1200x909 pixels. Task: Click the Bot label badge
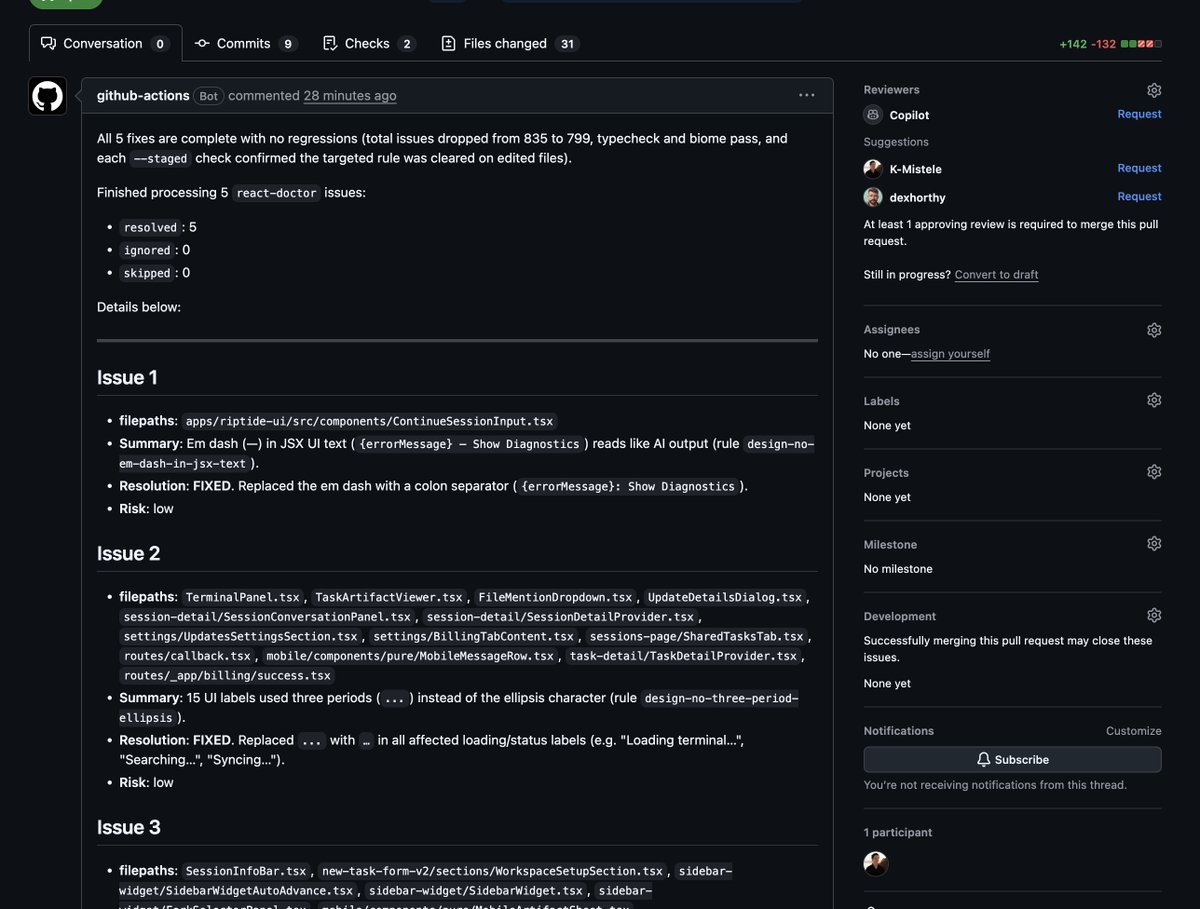point(208,96)
